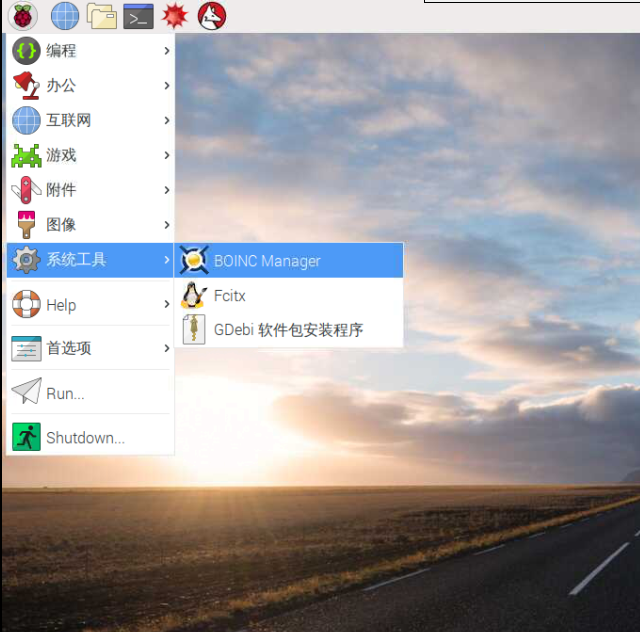Click the 互联网 globe icon in menu
This screenshot has width=640, height=632.
(x=26, y=120)
